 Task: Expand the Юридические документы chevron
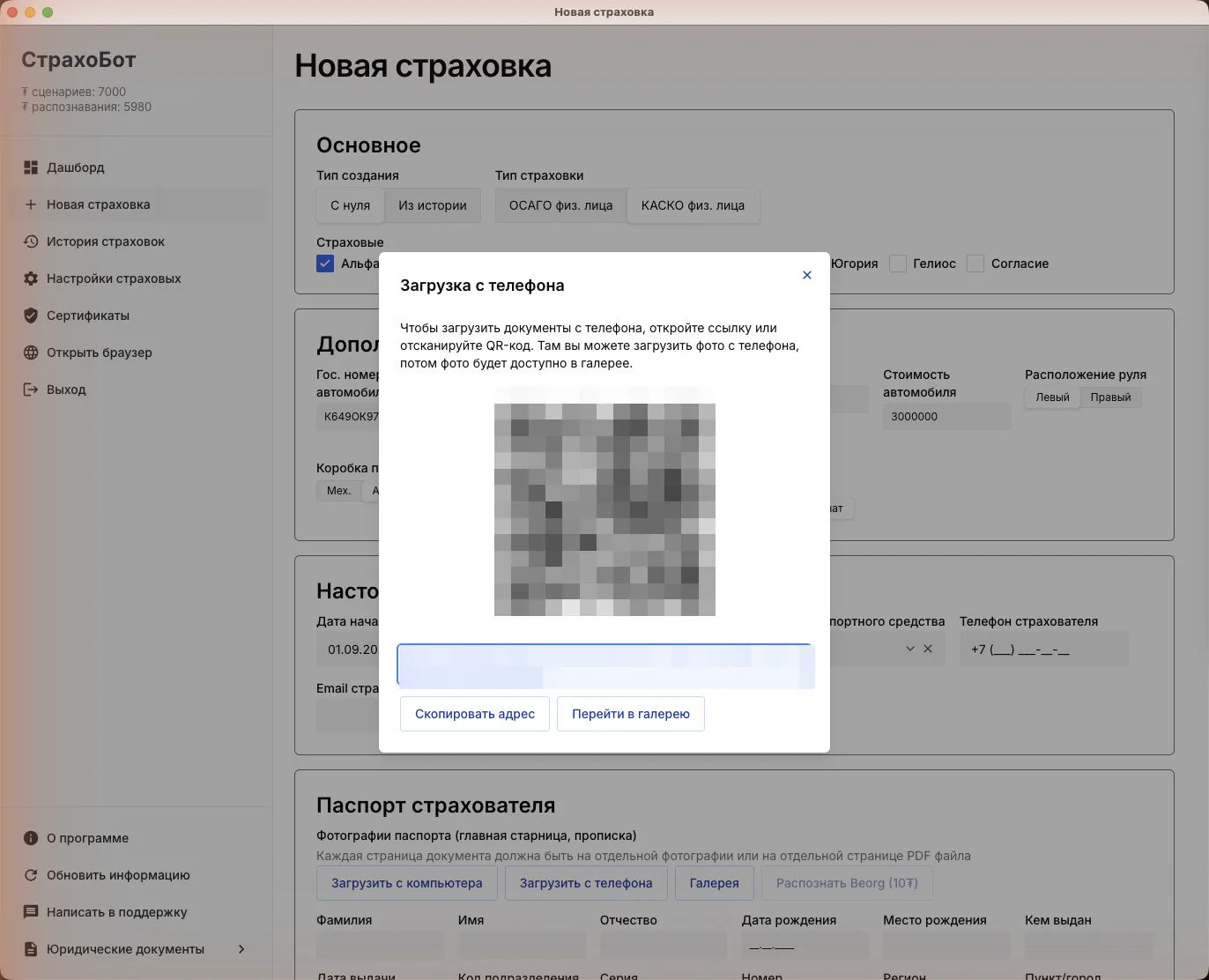coord(241,949)
